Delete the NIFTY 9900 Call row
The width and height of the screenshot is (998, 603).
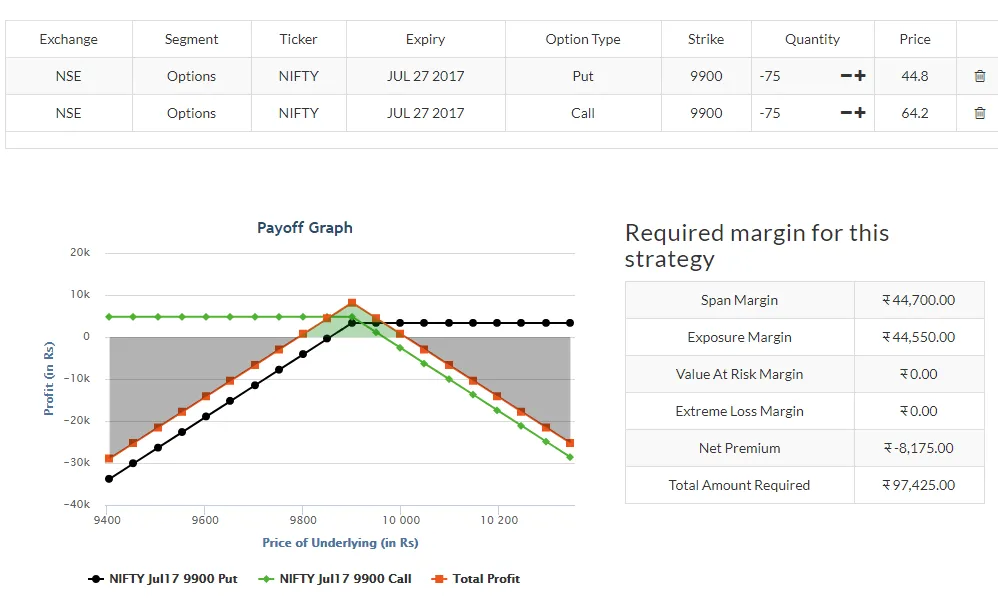[x=979, y=113]
